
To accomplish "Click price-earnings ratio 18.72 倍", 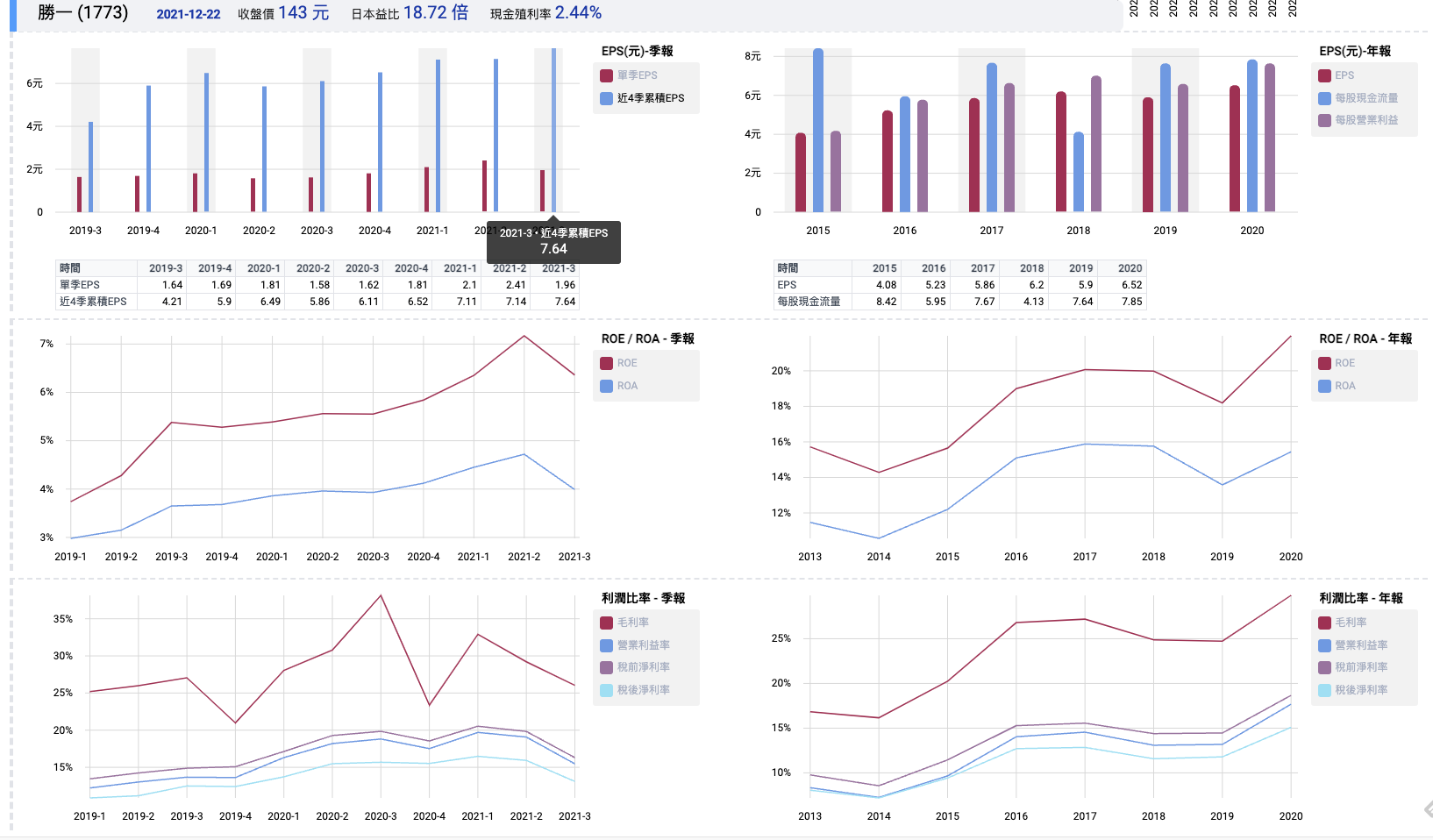I will tap(436, 12).
